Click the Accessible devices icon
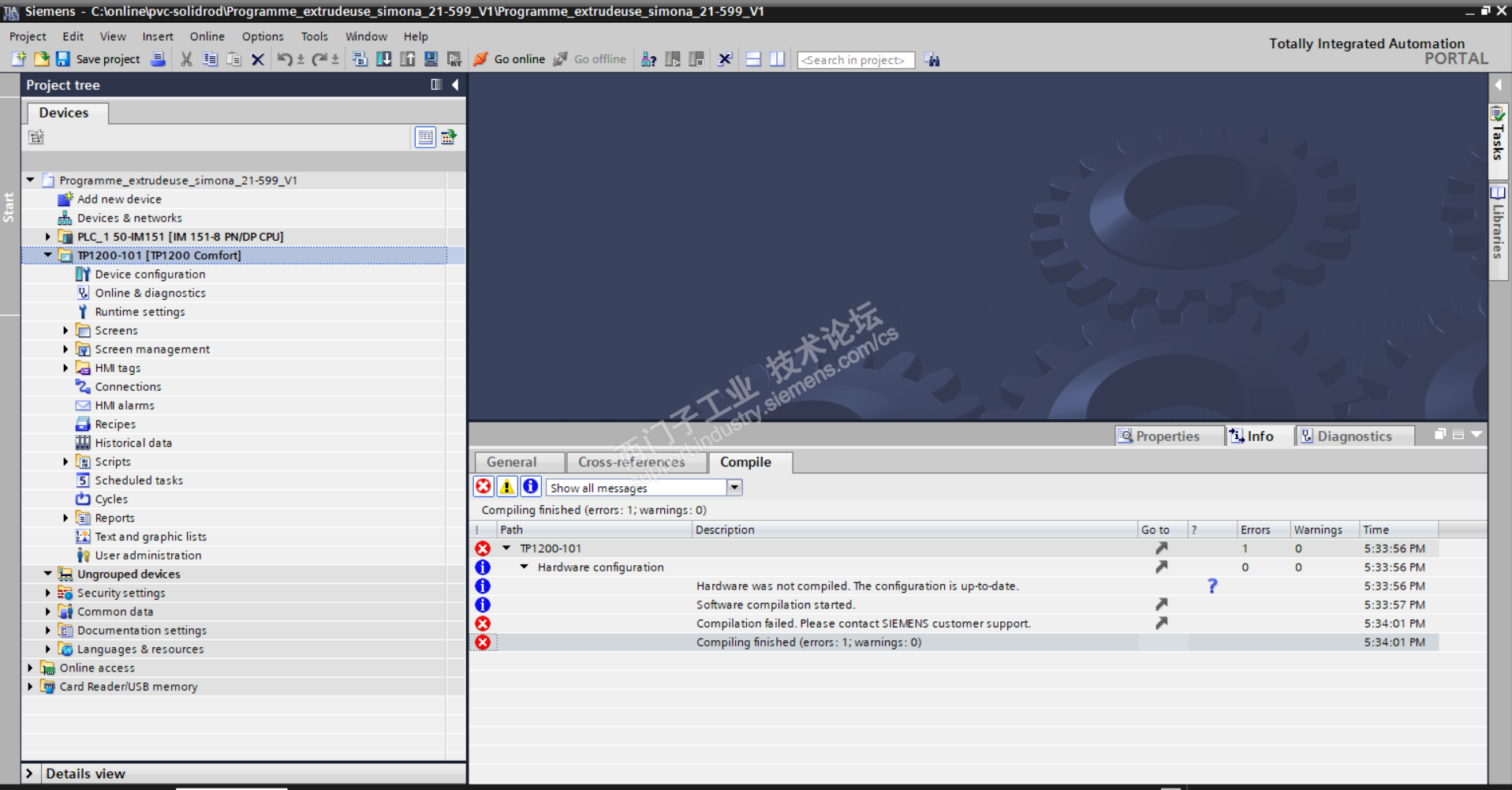The height and width of the screenshot is (790, 1512). 648,59
